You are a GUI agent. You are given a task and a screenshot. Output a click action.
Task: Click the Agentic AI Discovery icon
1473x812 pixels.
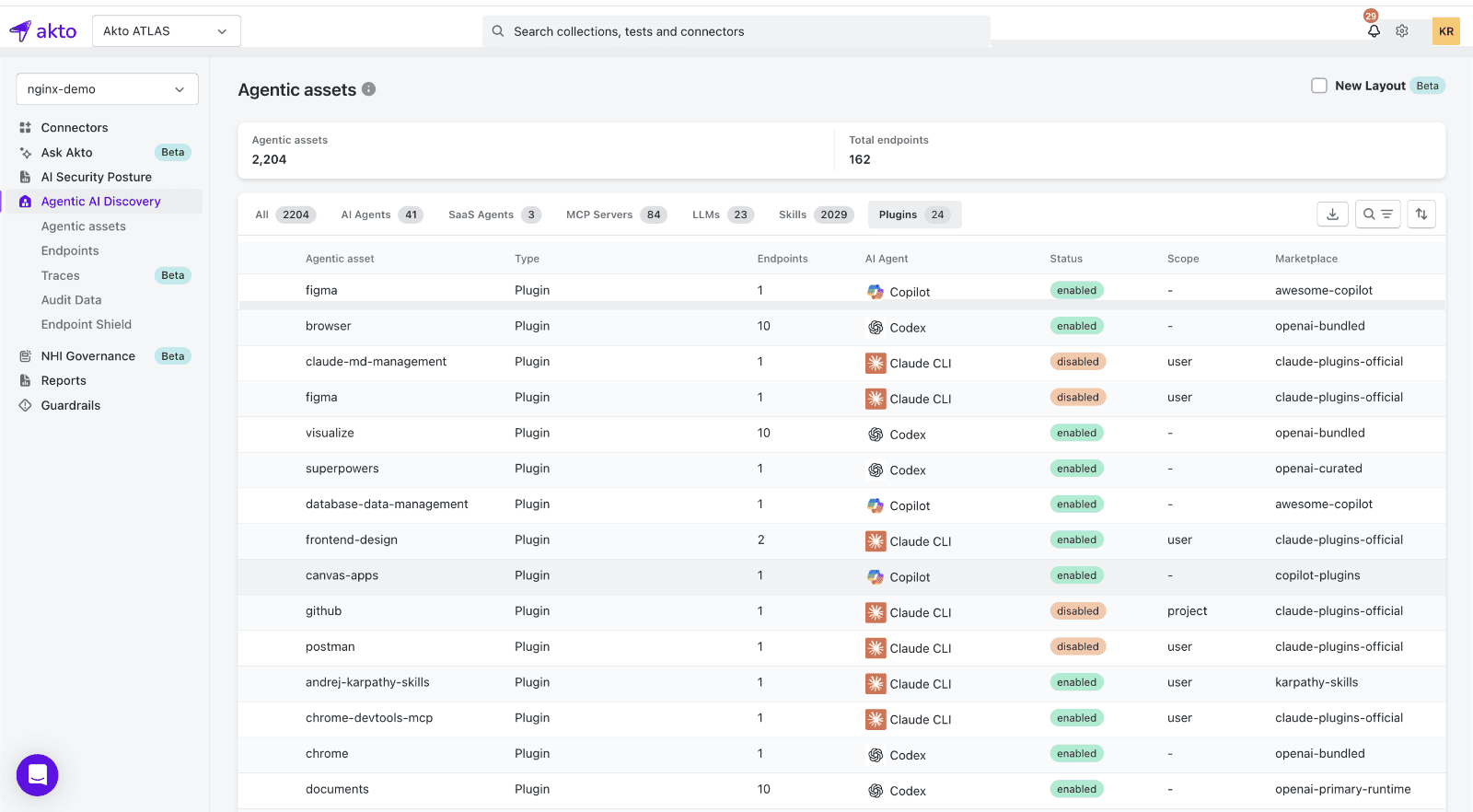coord(26,202)
